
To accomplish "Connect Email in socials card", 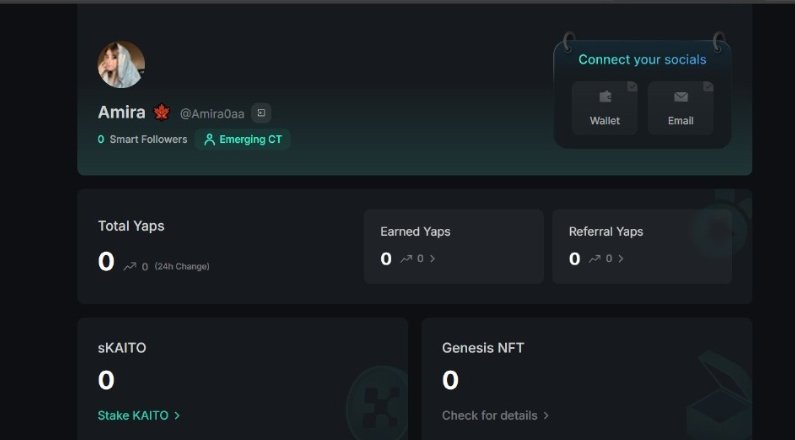I will coord(680,108).
